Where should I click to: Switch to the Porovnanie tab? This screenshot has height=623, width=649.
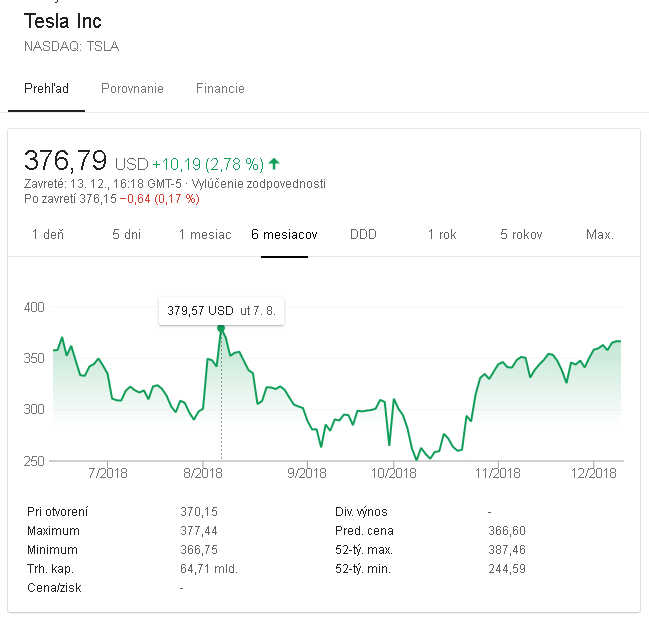pyautogui.click(x=132, y=88)
